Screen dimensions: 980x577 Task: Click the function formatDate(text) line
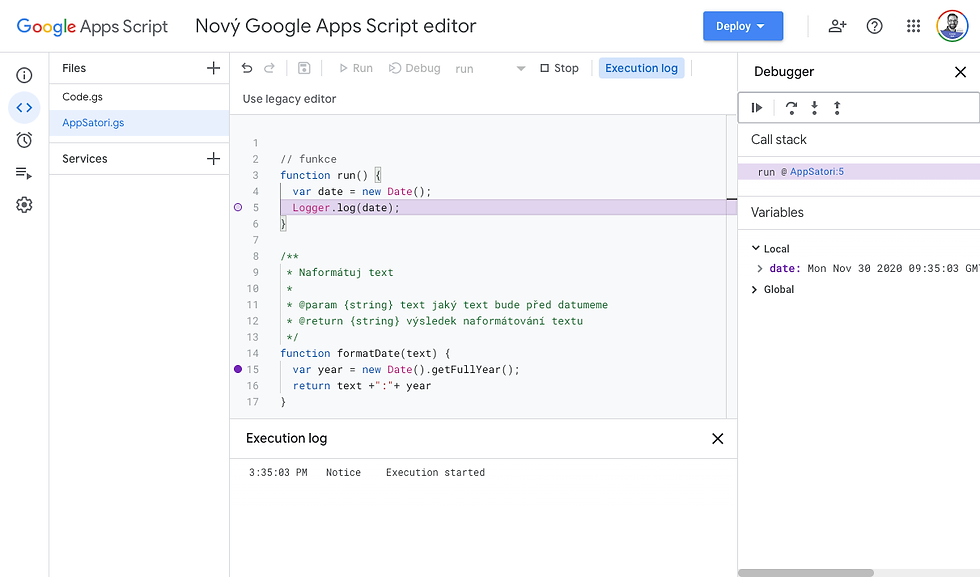[365, 353]
